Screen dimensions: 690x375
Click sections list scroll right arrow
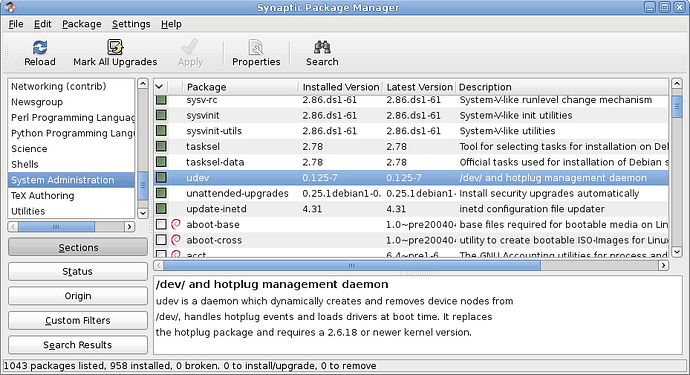click(x=129, y=227)
